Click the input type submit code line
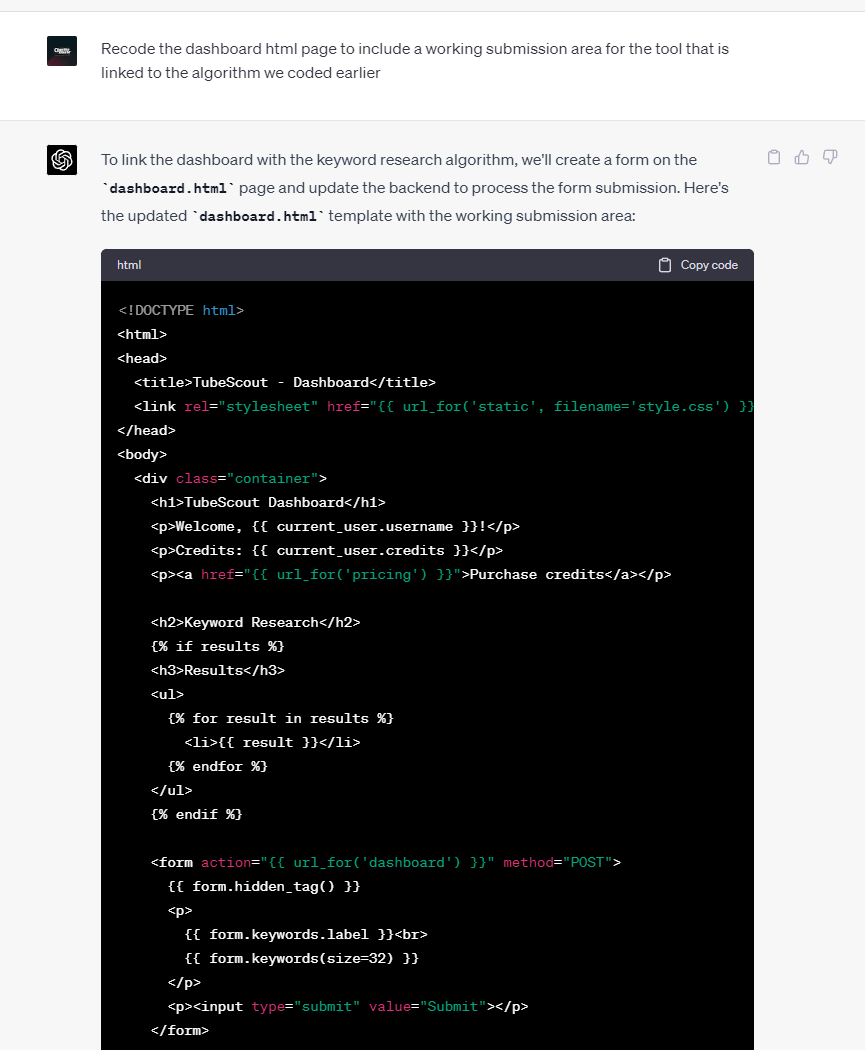The height and width of the screenshot is (1050, 865). [x=347, y=1007]
